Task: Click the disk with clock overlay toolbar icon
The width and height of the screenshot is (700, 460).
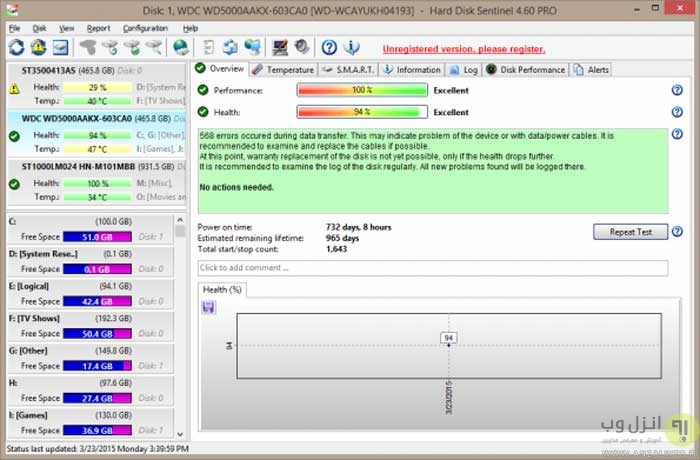Action: coord(110,47)
